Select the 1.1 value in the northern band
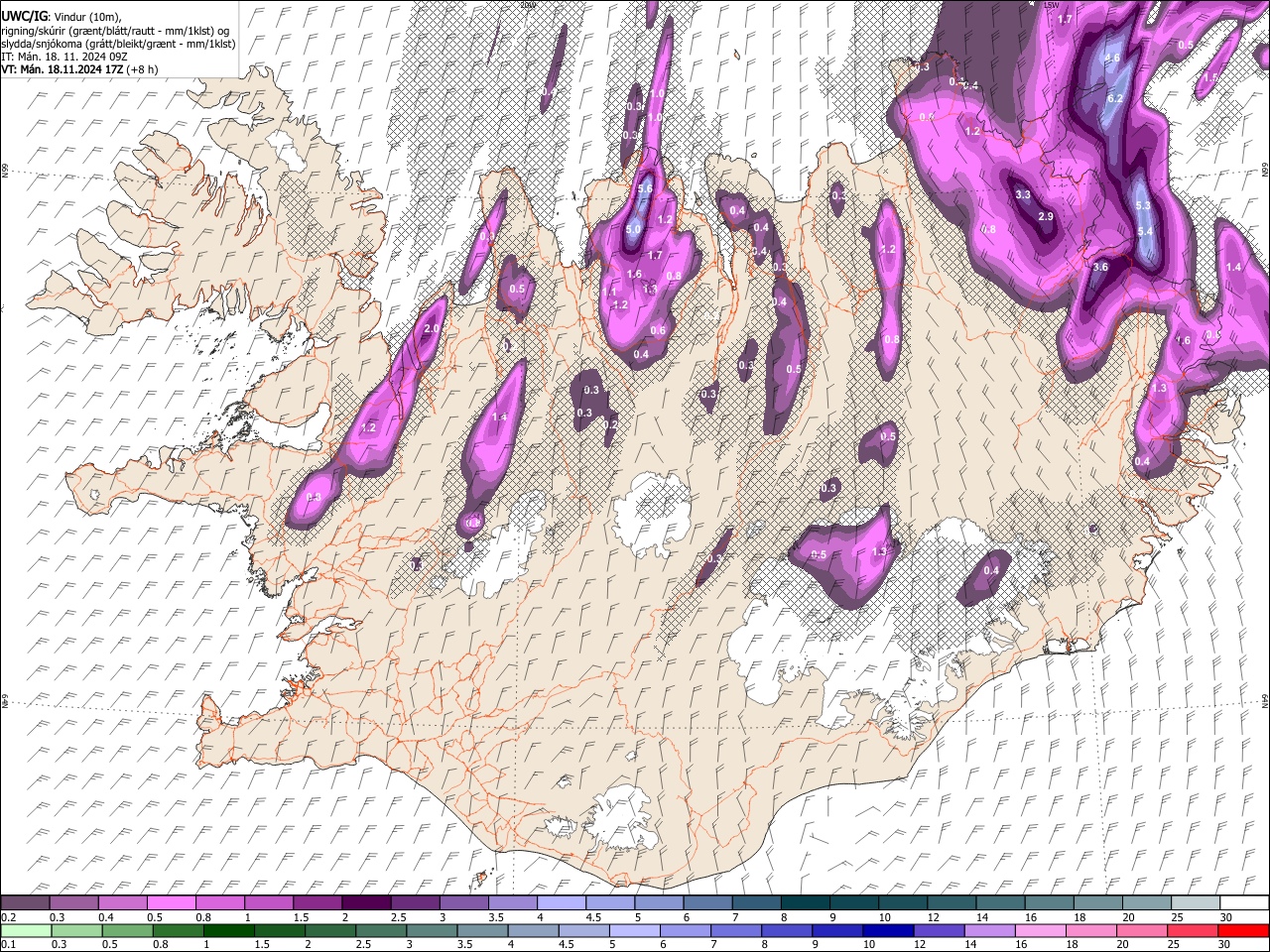The height and width of the screenshot is (952, 1270). point(610,292)
